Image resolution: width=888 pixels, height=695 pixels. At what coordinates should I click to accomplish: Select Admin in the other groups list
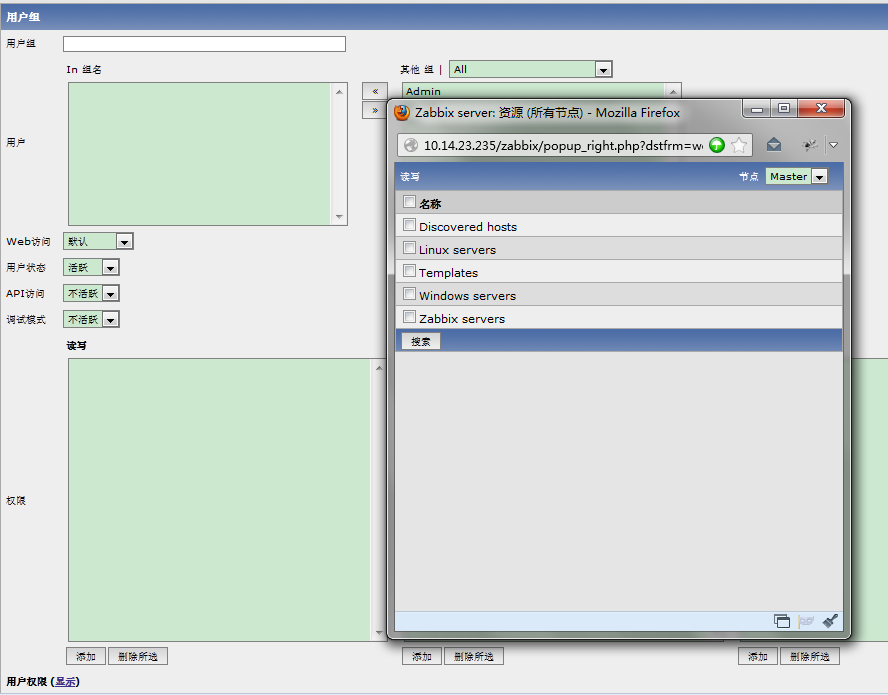tap(423, 91)
